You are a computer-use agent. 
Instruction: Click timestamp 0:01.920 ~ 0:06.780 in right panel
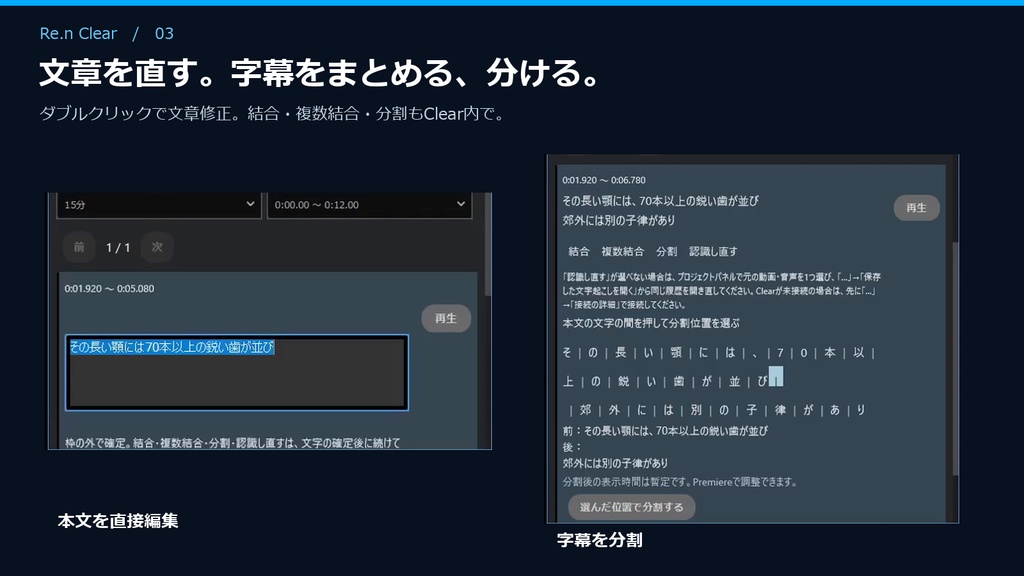[603, 180]
